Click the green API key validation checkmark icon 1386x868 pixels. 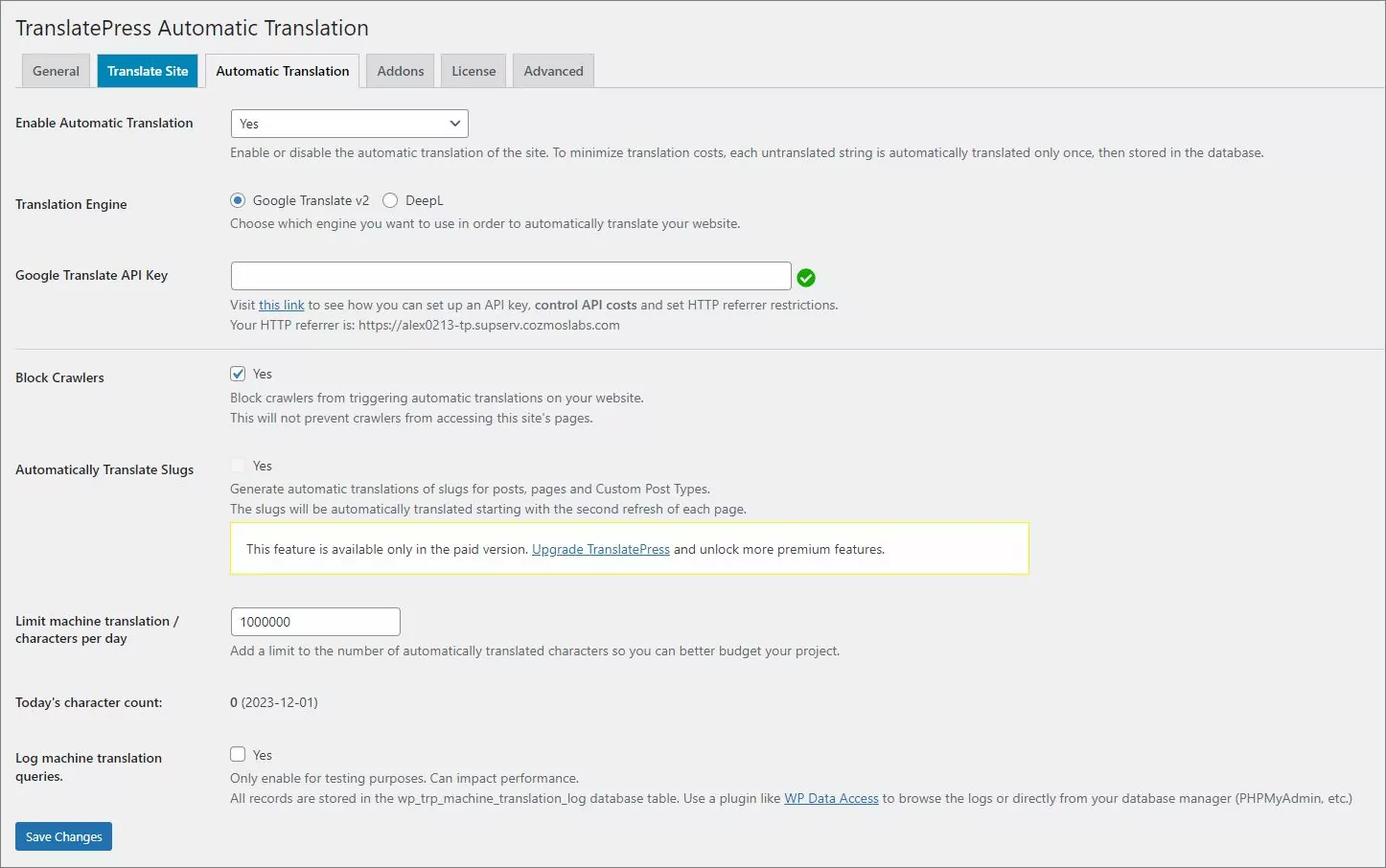(x=806, y=278)
